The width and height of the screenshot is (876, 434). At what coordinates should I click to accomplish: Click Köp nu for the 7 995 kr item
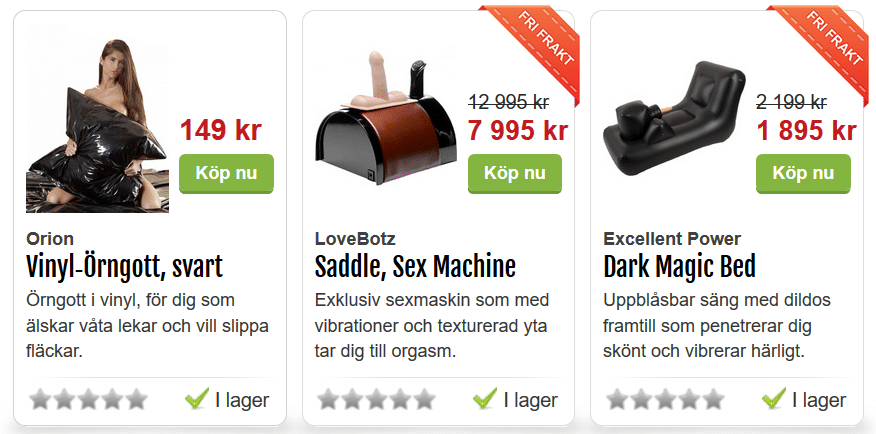[515, 174]
